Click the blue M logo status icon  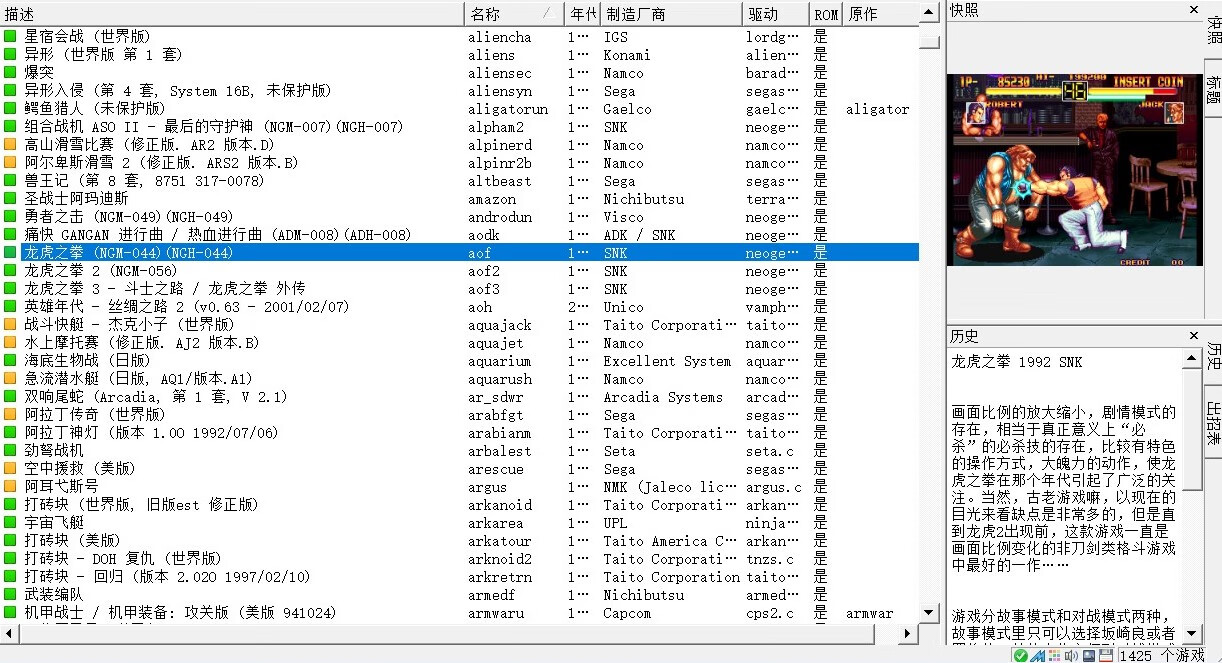coord(1037,656)
